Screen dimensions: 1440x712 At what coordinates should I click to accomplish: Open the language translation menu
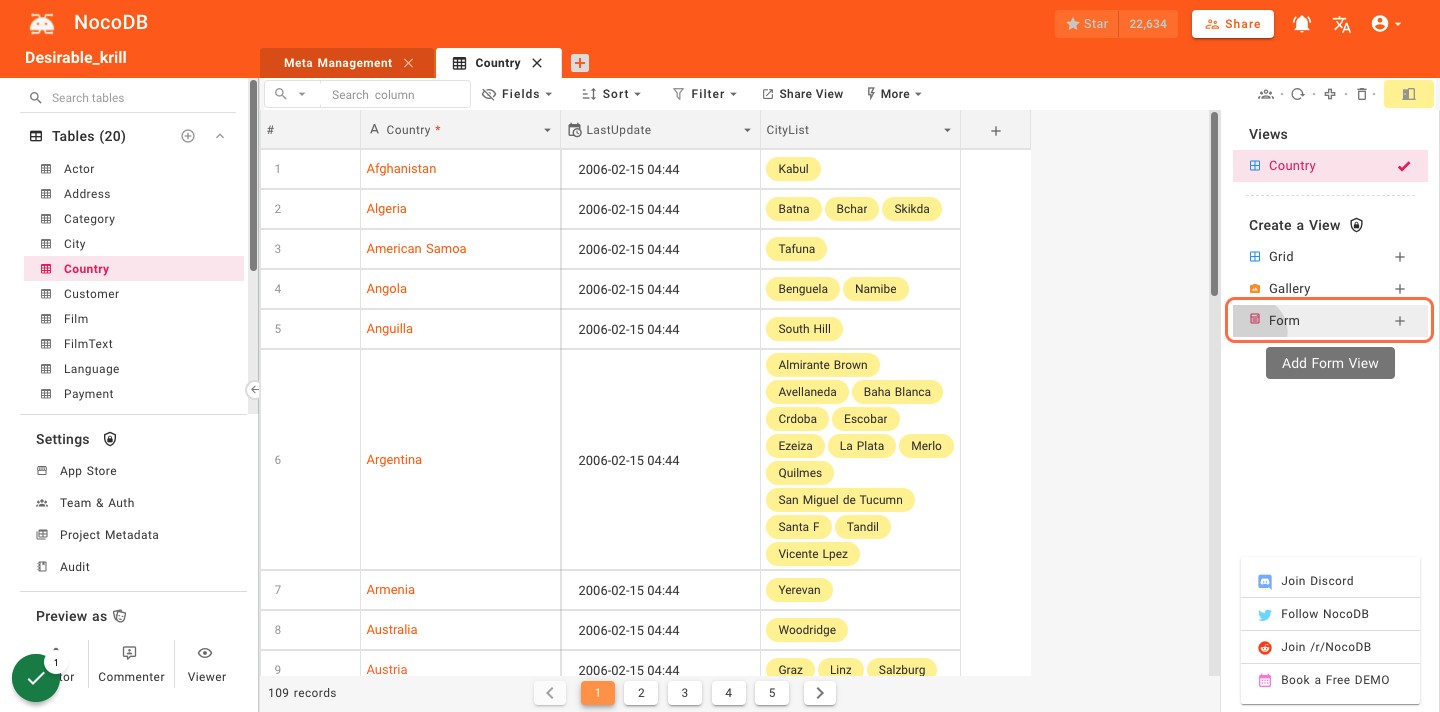point(1342,24)
